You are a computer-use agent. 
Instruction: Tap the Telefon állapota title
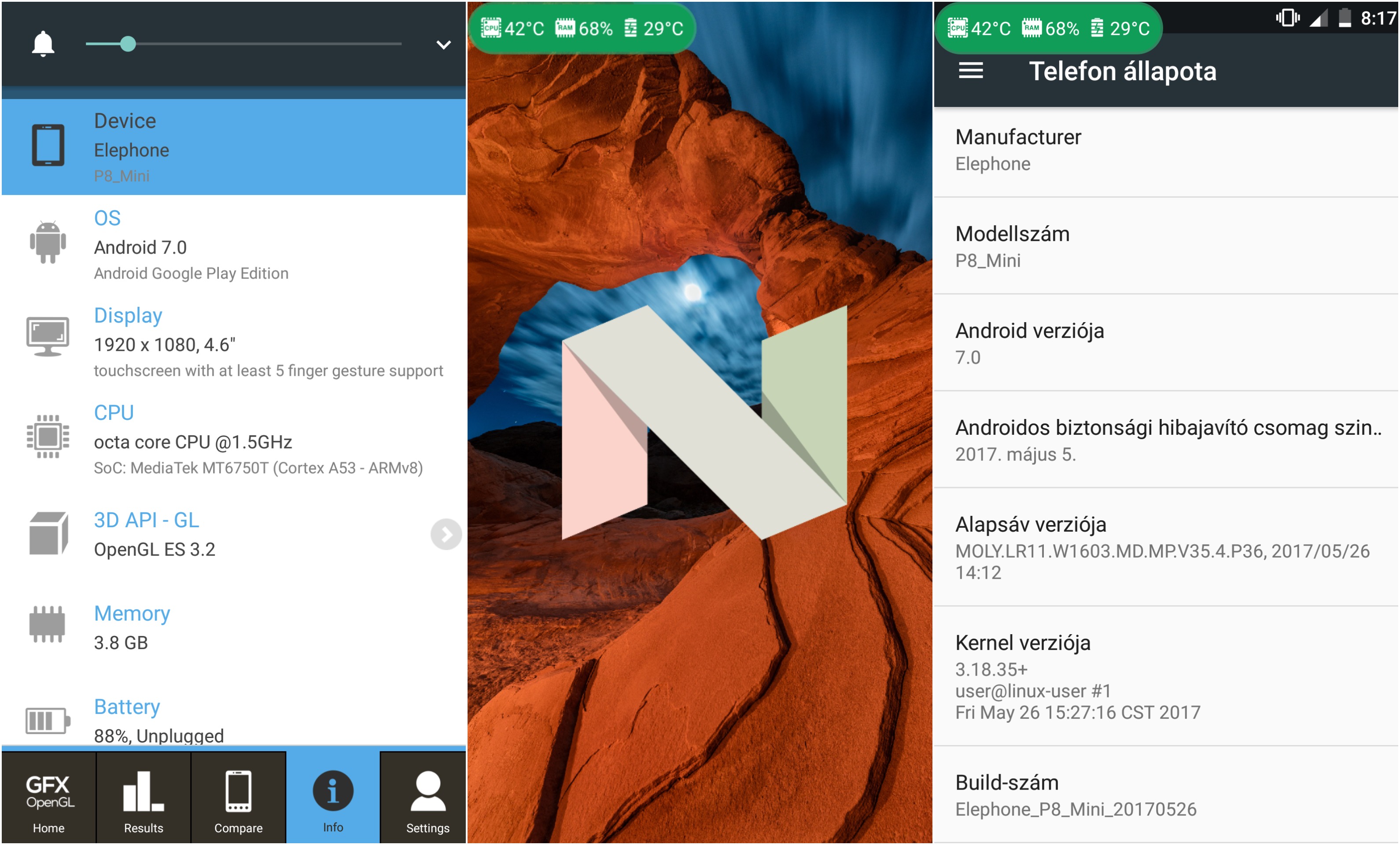point(1123,72)
